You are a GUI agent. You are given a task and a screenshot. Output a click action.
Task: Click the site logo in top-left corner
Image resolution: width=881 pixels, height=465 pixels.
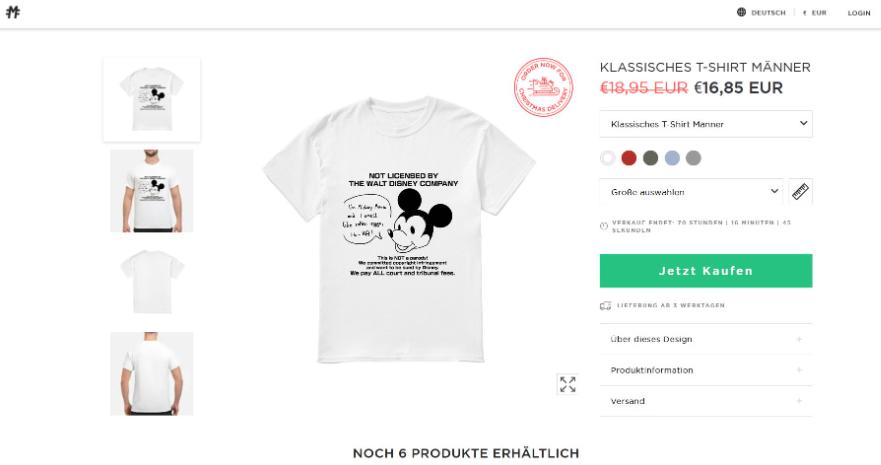tap(13, 12)
